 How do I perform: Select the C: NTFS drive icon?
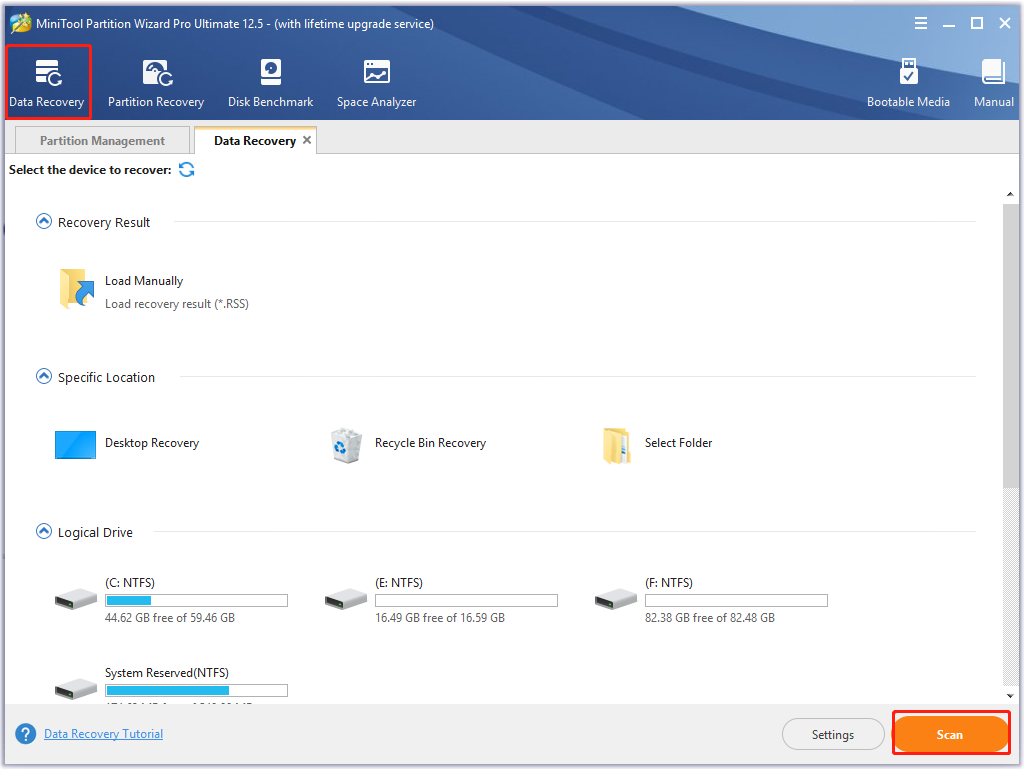(76, 598)
